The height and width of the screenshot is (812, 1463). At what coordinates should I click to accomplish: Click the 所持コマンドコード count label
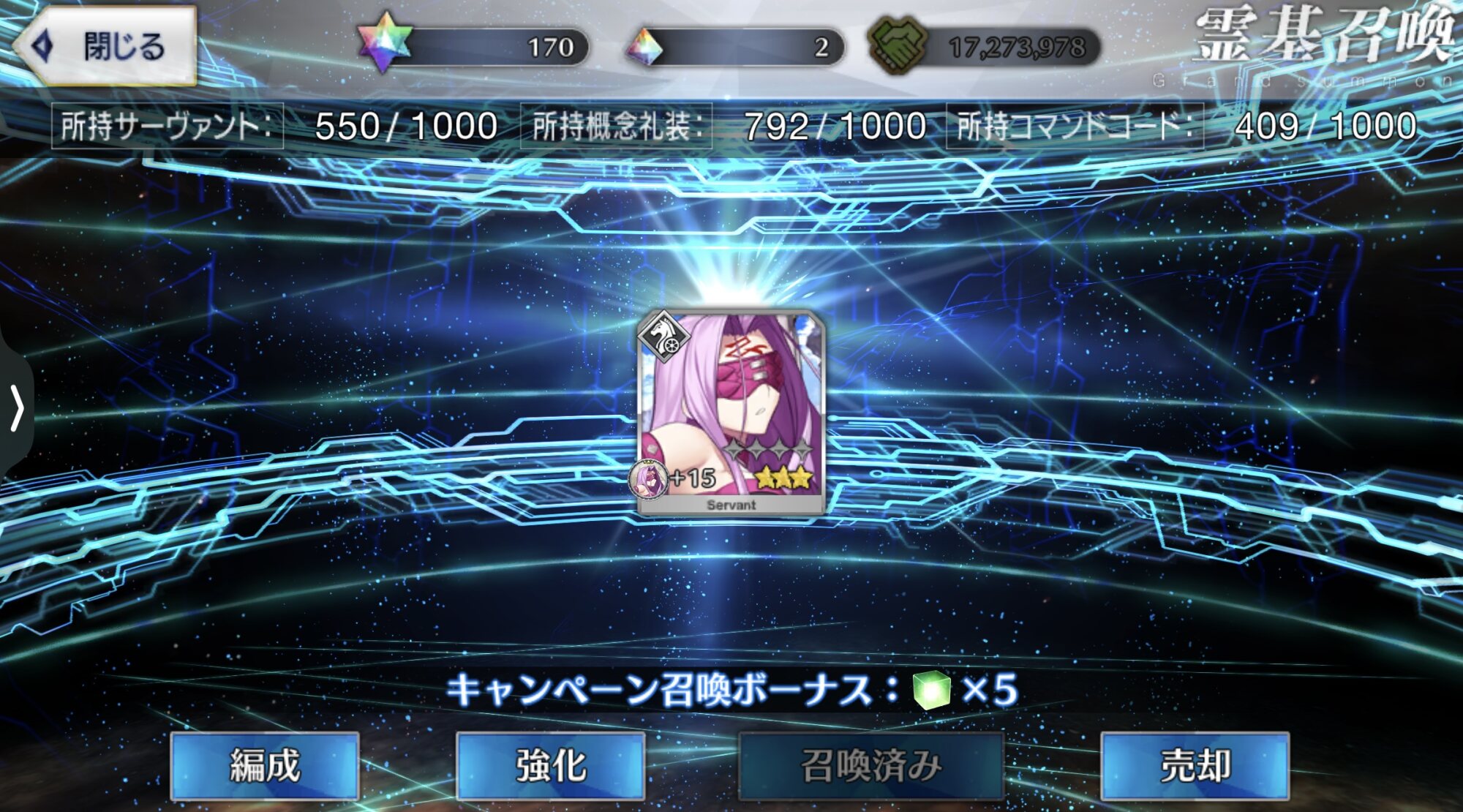click(x=1075, y=127)
